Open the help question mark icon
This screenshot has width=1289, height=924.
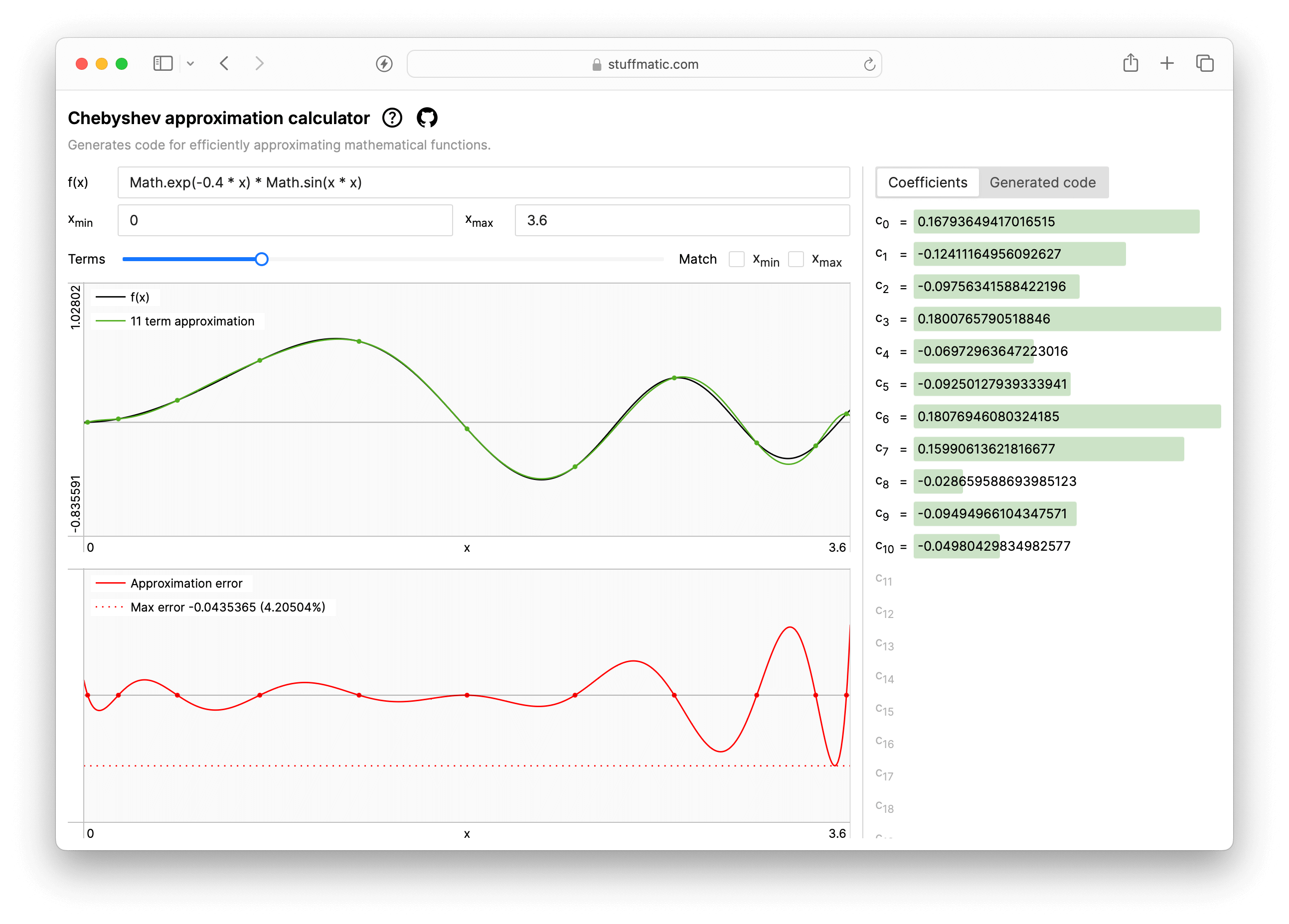point(392,118)
